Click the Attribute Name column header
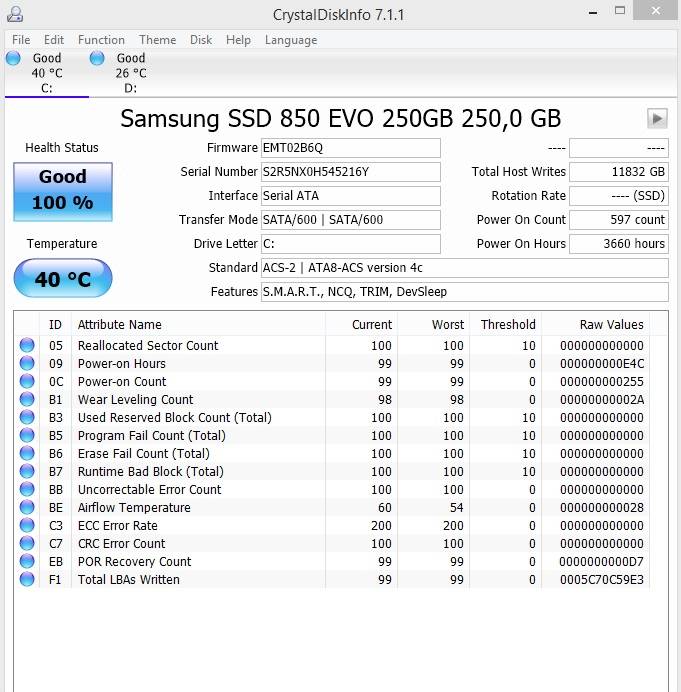This screenshot has width=681, height=692. pos(198,325)
